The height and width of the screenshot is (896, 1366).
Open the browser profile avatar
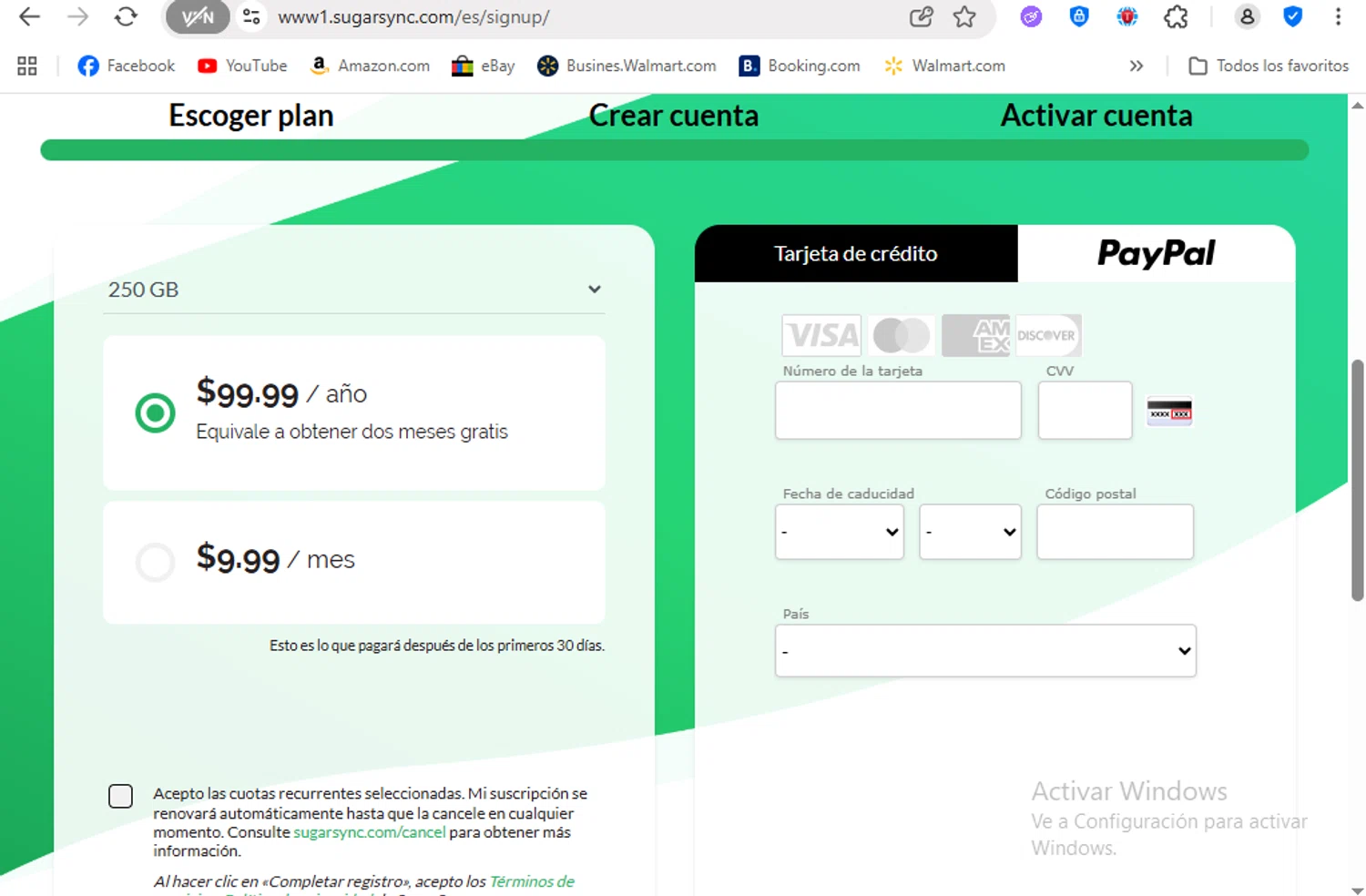click(1247, 16)
